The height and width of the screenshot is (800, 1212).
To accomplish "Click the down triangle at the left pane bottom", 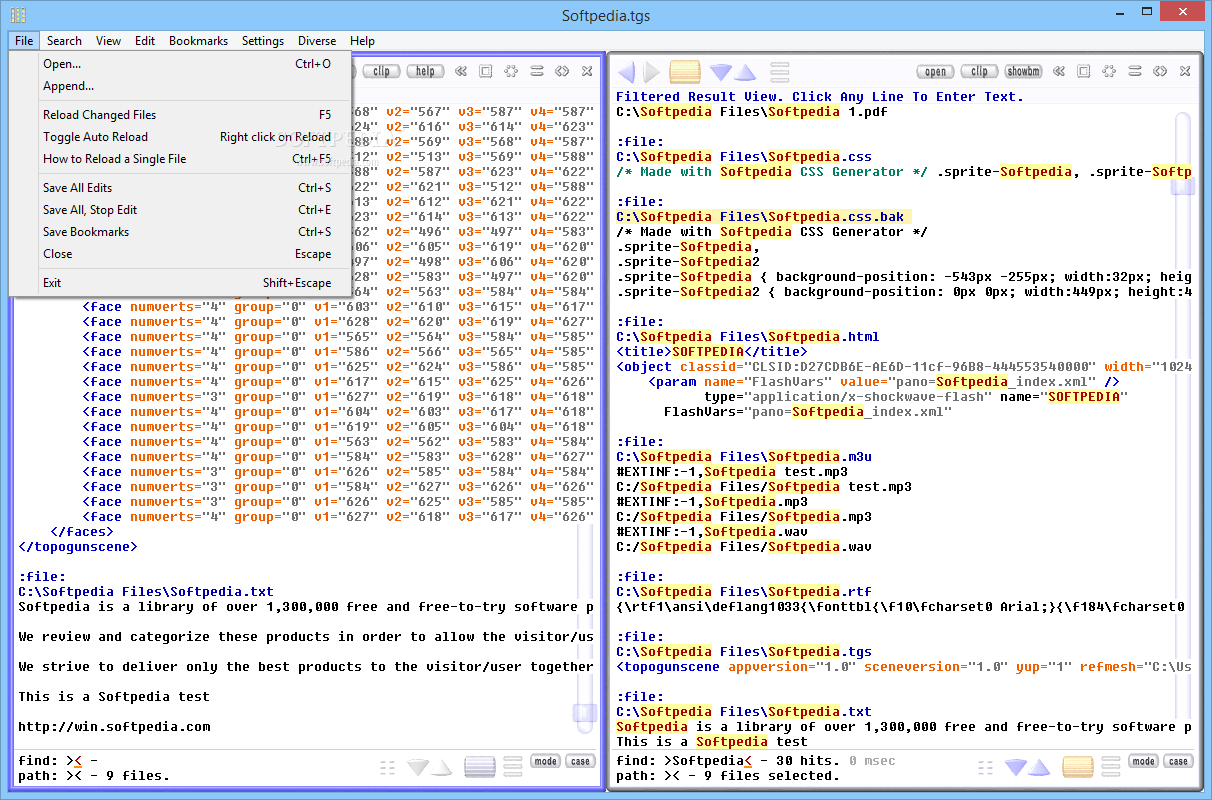I will 418,767.
